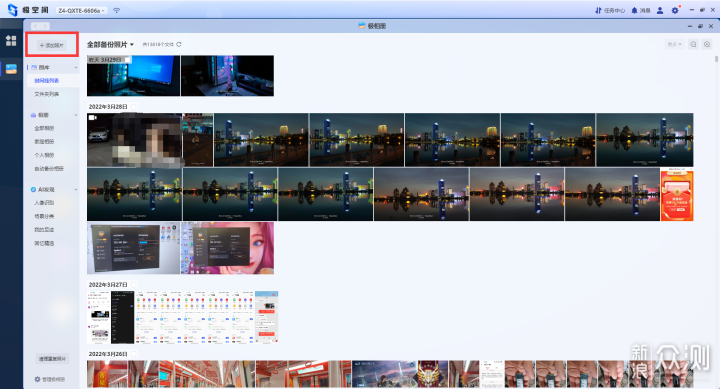Image resolution: width=720 pixels, height=389 pixels.
Task: Check the 2022年3月27日 date checkbox
Action: pos(134,285)
